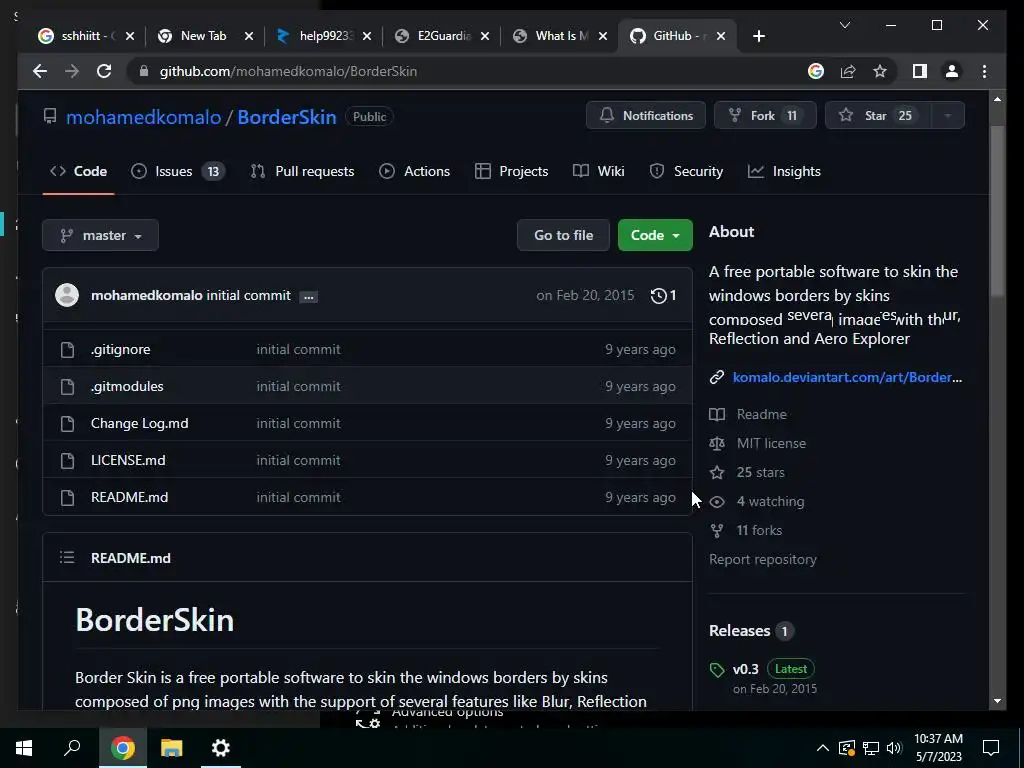This screenshot has width=1024, height=768.
Task: Close the sshhiitt tab
Action: pos(130,36)
